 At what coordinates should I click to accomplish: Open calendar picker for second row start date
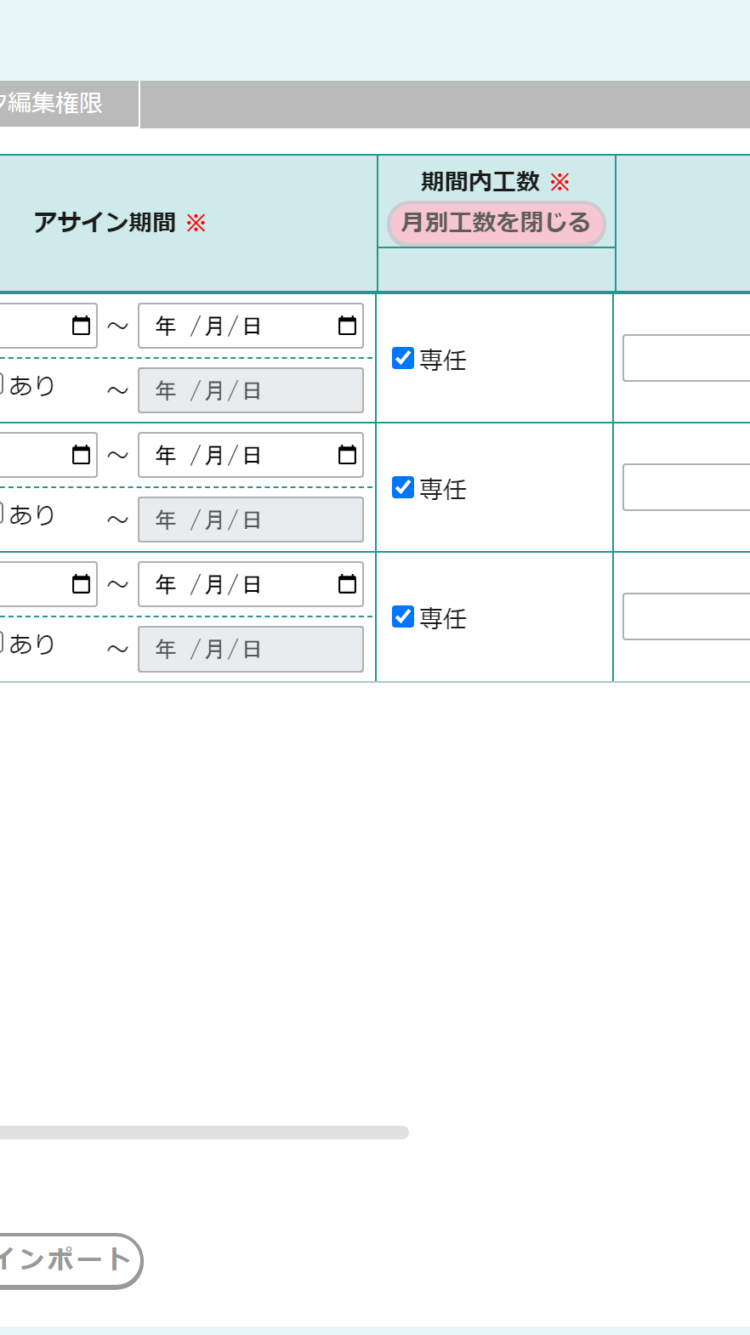tap(81, 456)
